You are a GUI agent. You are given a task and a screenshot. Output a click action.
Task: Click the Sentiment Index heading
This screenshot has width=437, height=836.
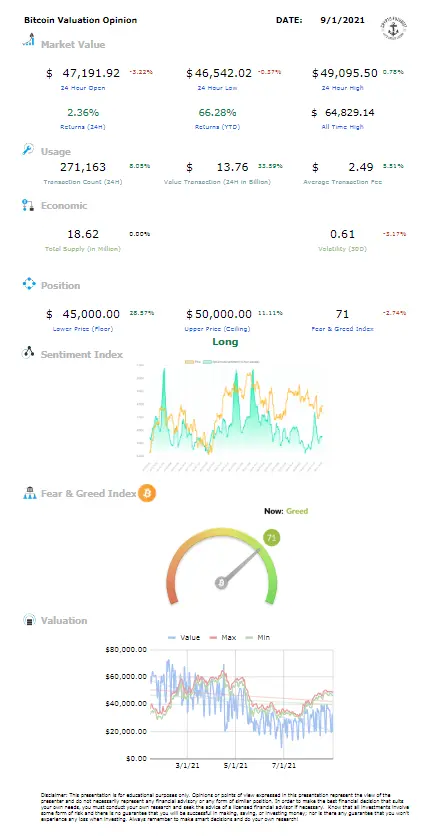82,355
